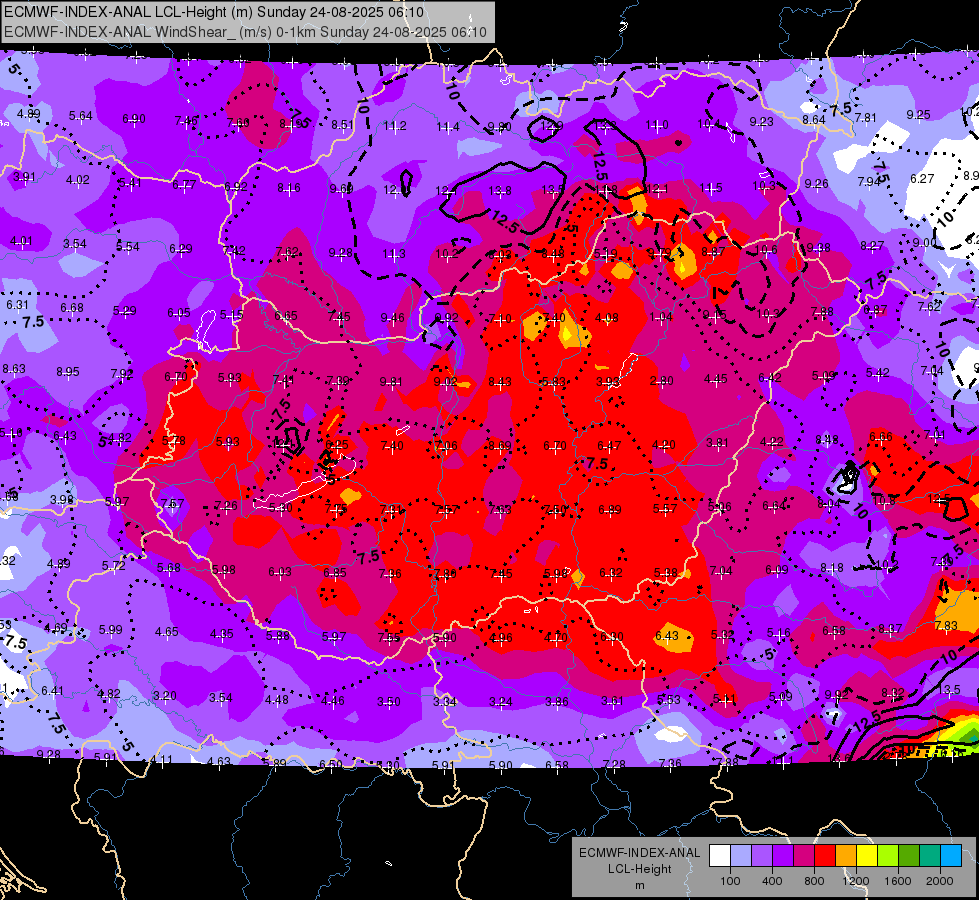Image resolution: width=979 pixels, height=900 pixels.
Task: Click the 5.57 wind shear value
Action: [664, 509]
